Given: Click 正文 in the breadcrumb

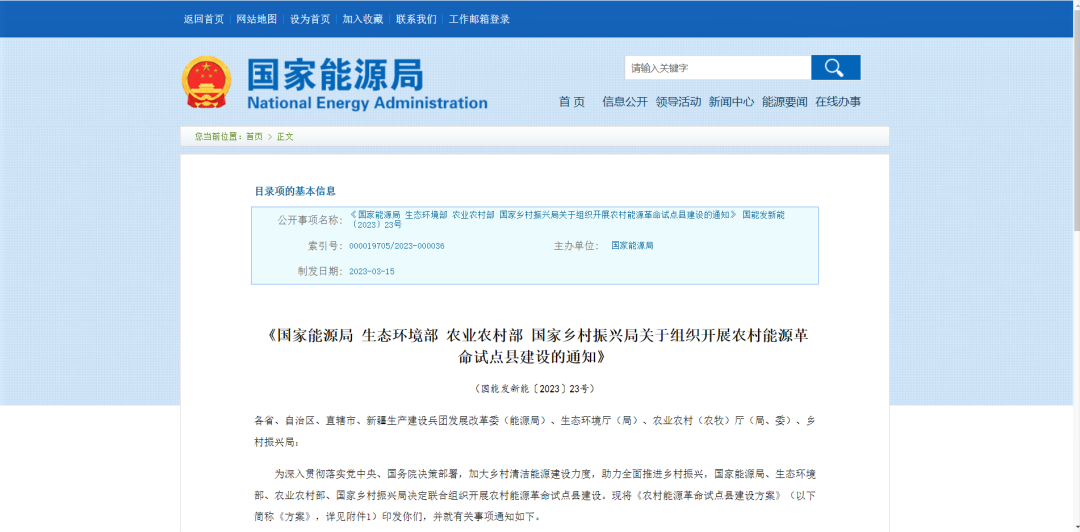Looking at the screenshot, I should pos(285,136).
